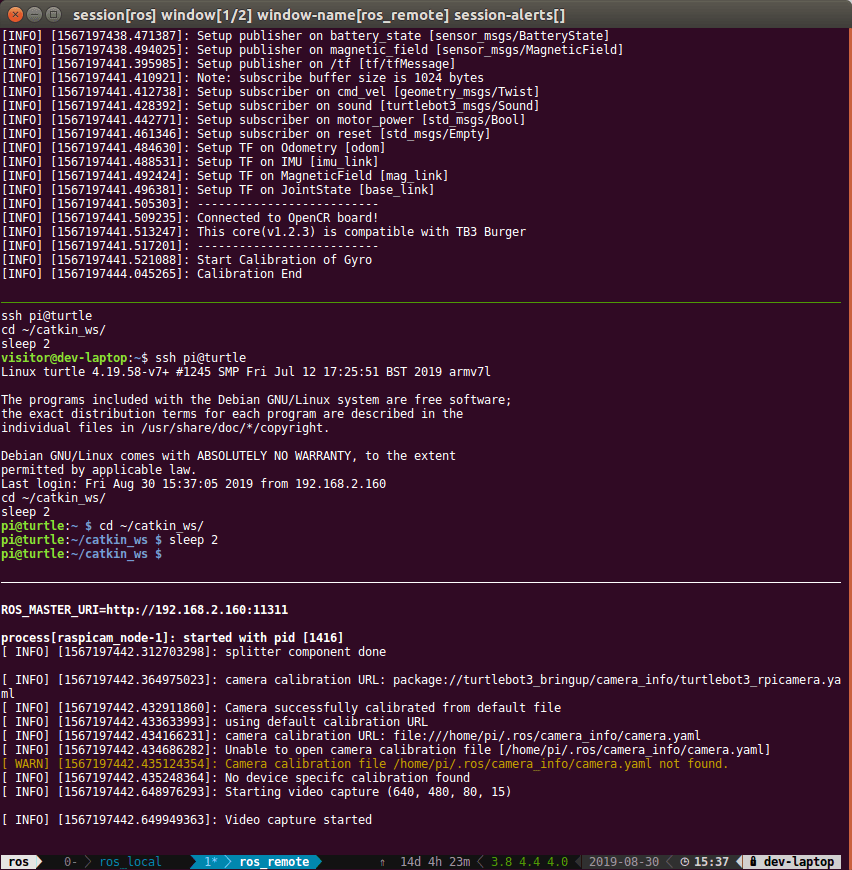Click the 'Unable to open camera calibration file' line

pos(386,750)
